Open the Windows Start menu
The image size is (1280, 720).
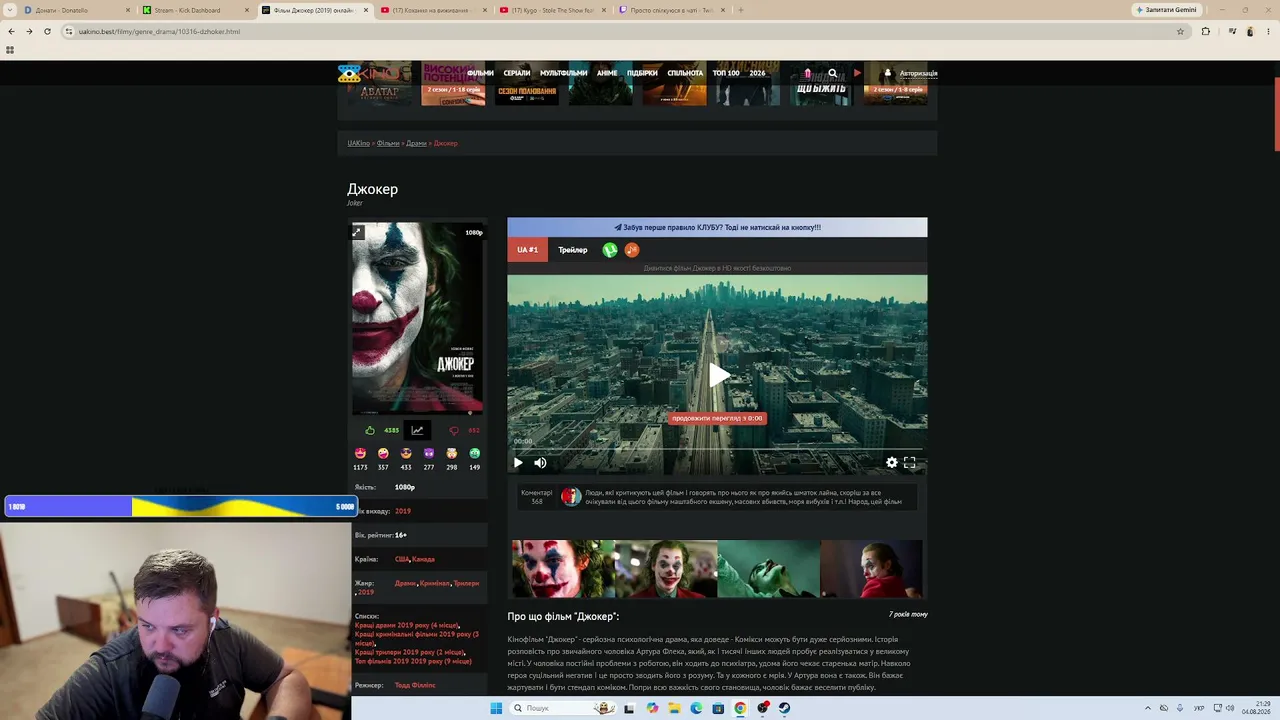[496, 708]
